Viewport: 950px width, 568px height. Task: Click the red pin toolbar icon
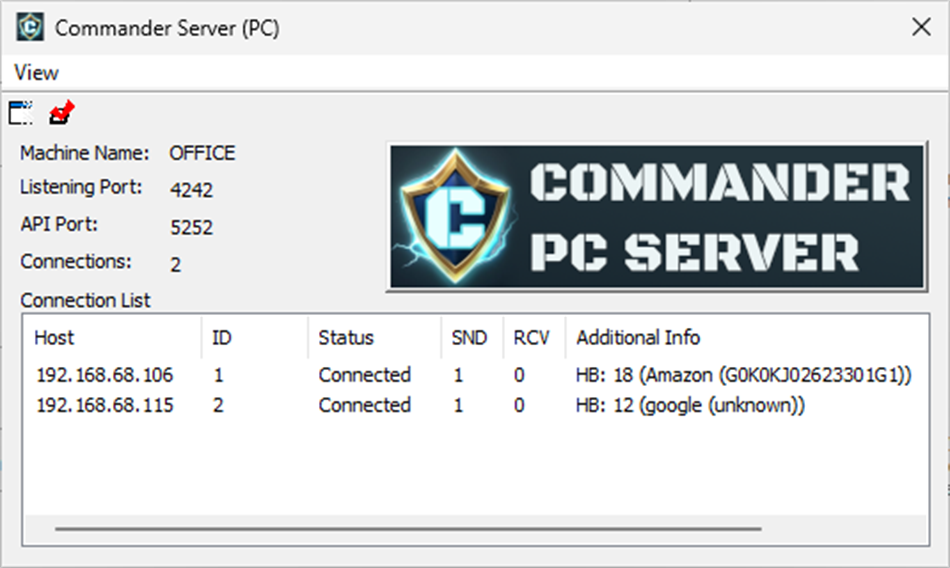click(61, 113)
